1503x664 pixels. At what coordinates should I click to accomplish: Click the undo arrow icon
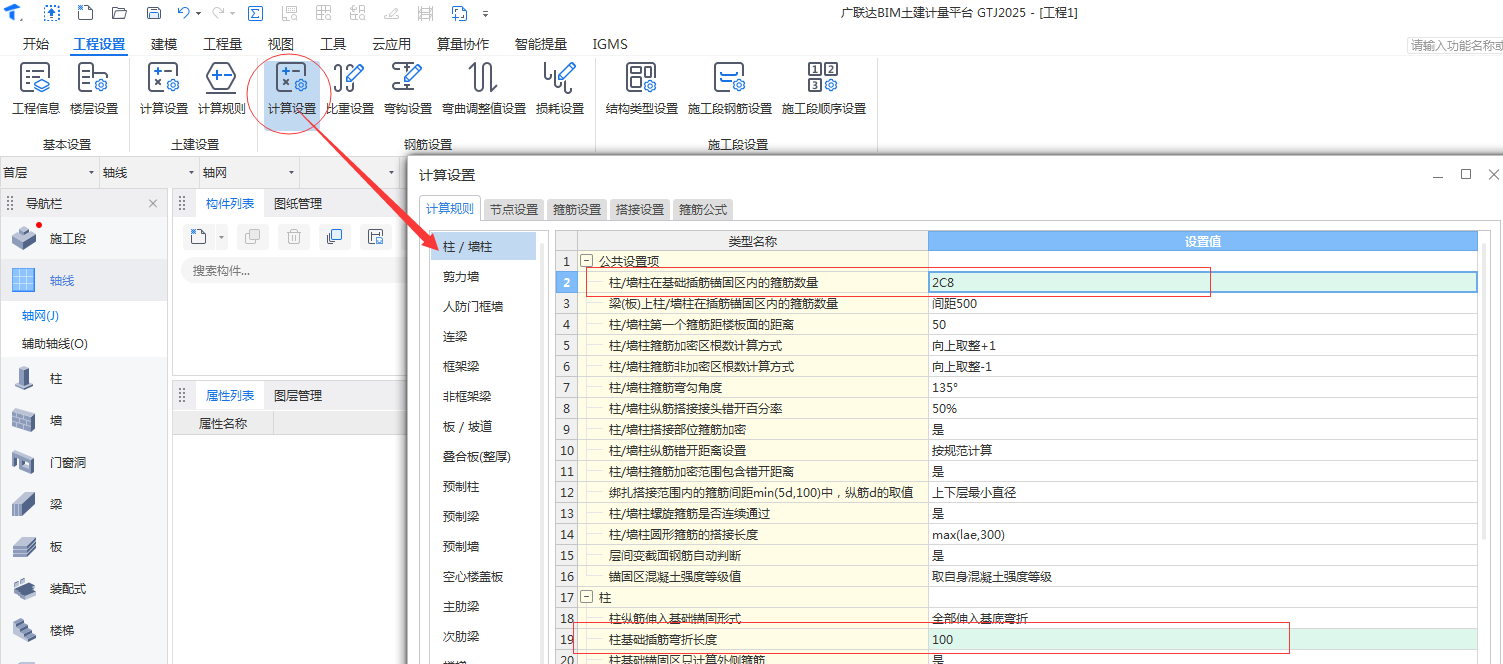pos(183,13)
